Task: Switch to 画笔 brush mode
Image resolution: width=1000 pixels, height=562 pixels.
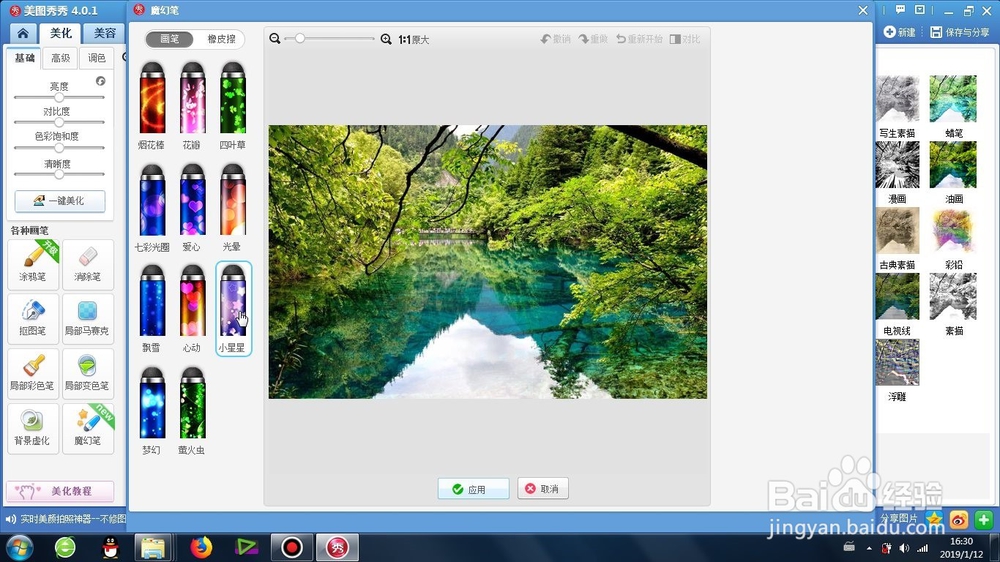Action: coord(170,39)
